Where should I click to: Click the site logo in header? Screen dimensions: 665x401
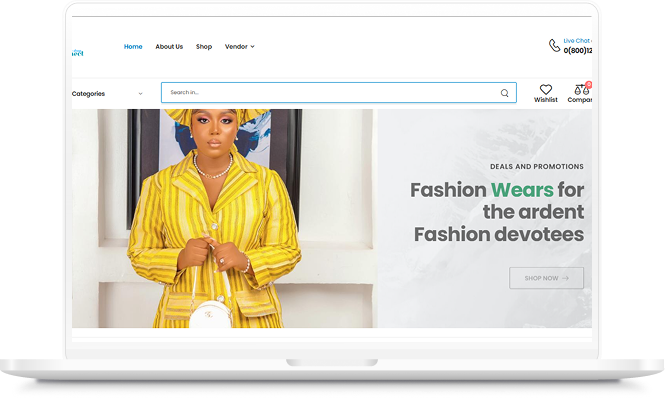[77, 51]
